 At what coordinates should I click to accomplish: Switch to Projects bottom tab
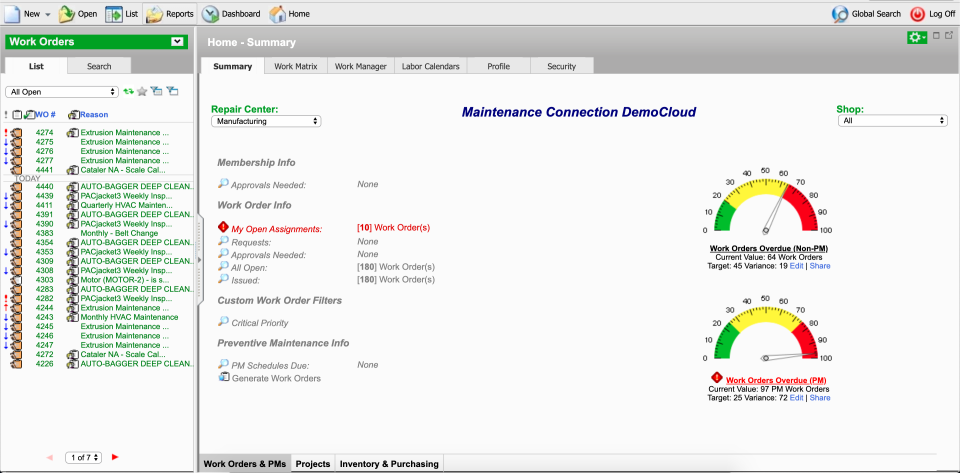coord(313,464)
